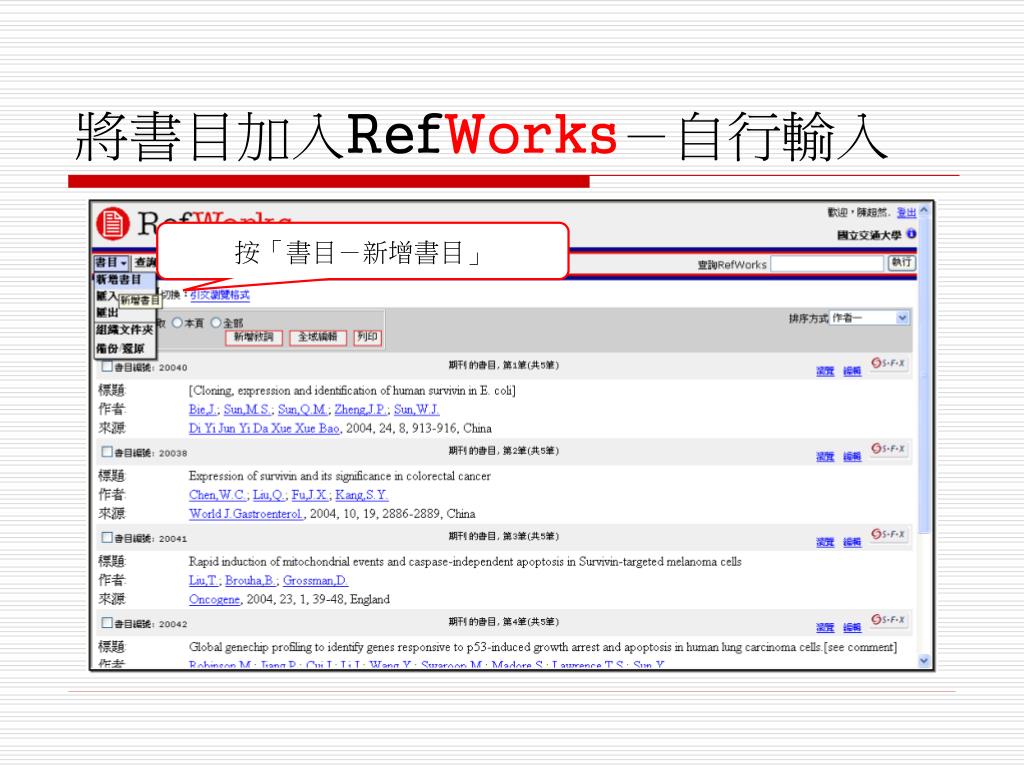Click title starting 'Rapid induction of mitochondrial events'
Screen dimensions: 1024x768
pyautogui.click(x=465, y=562)
